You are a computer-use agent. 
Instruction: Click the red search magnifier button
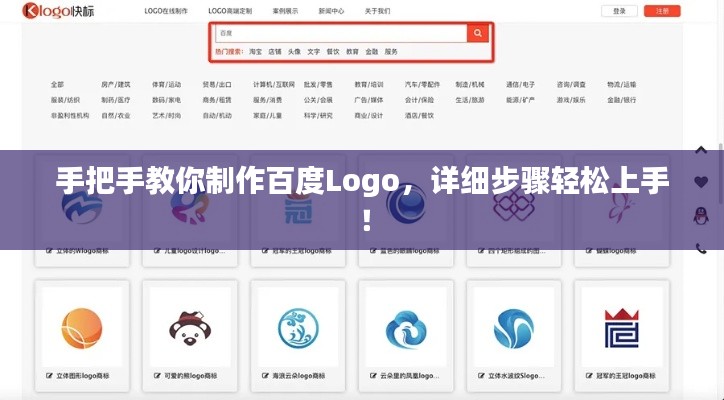(479, 33)
